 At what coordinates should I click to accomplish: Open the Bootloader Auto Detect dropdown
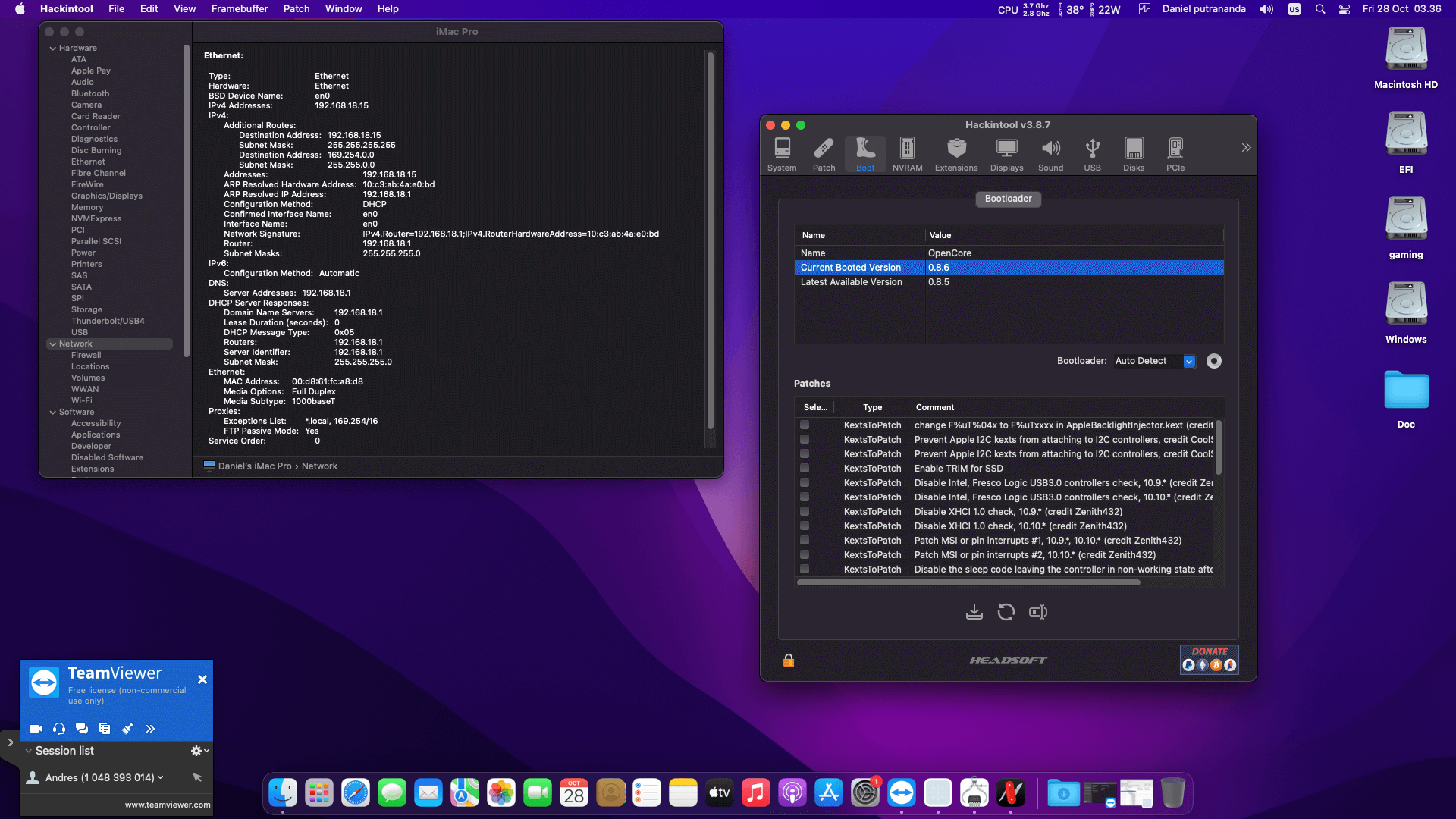tap(1189, 362)
